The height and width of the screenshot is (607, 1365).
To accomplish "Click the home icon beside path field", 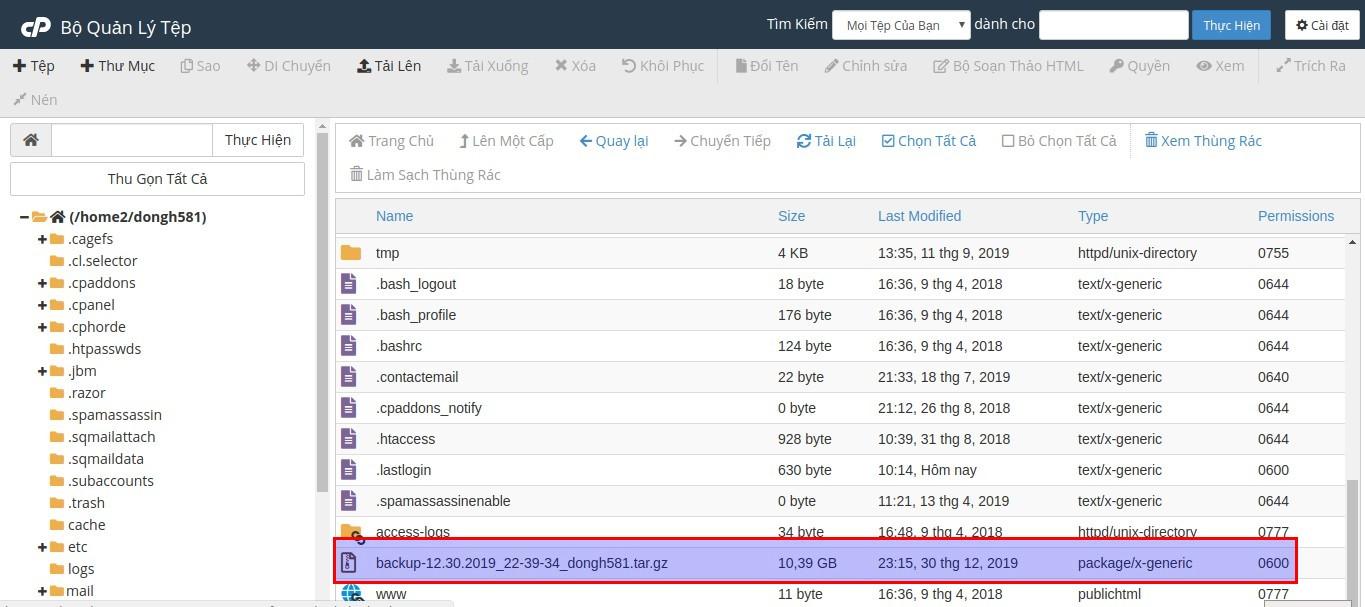I will [x=31, y=140].
